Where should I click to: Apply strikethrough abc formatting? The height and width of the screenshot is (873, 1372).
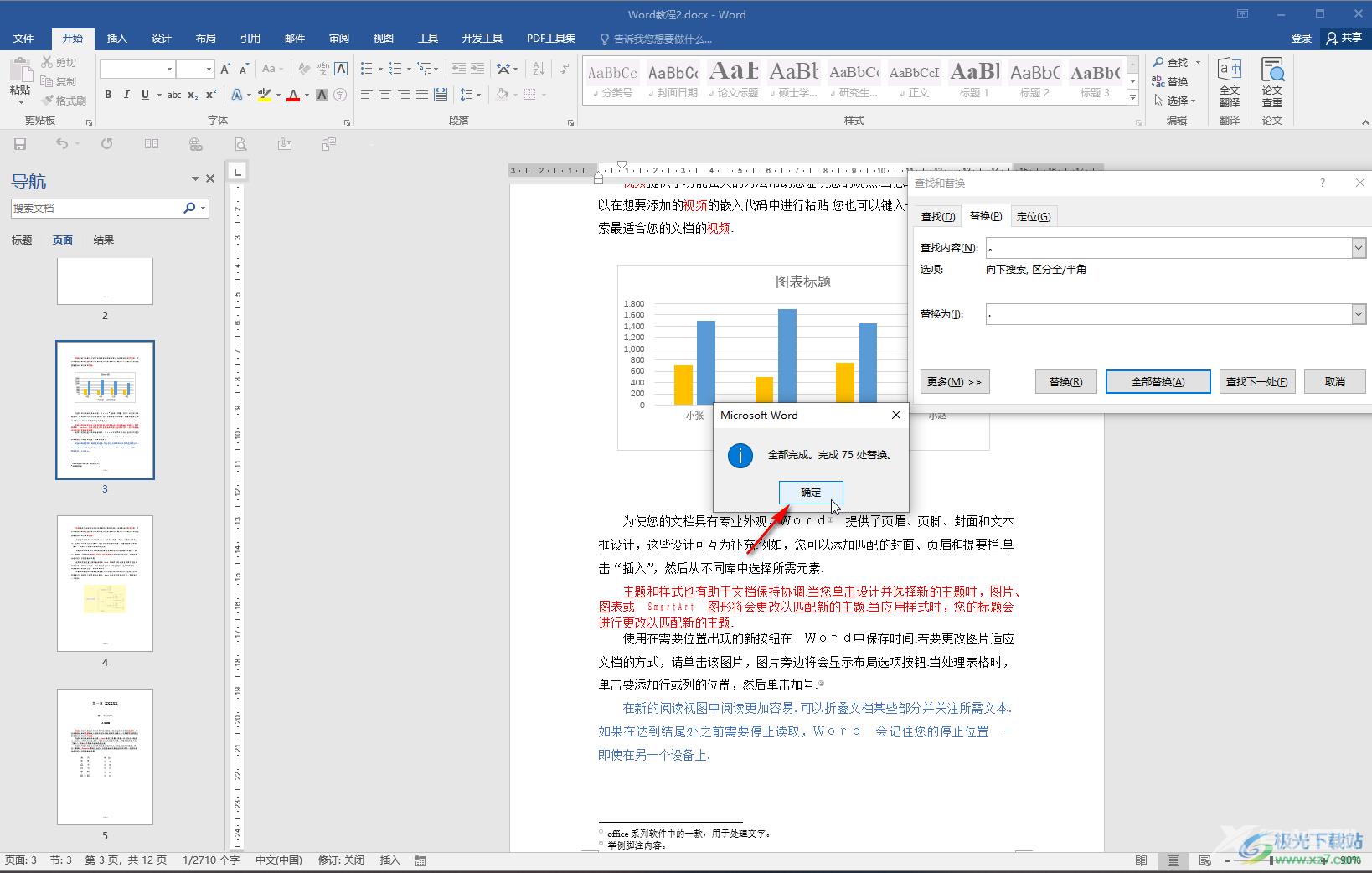[173, 95]
